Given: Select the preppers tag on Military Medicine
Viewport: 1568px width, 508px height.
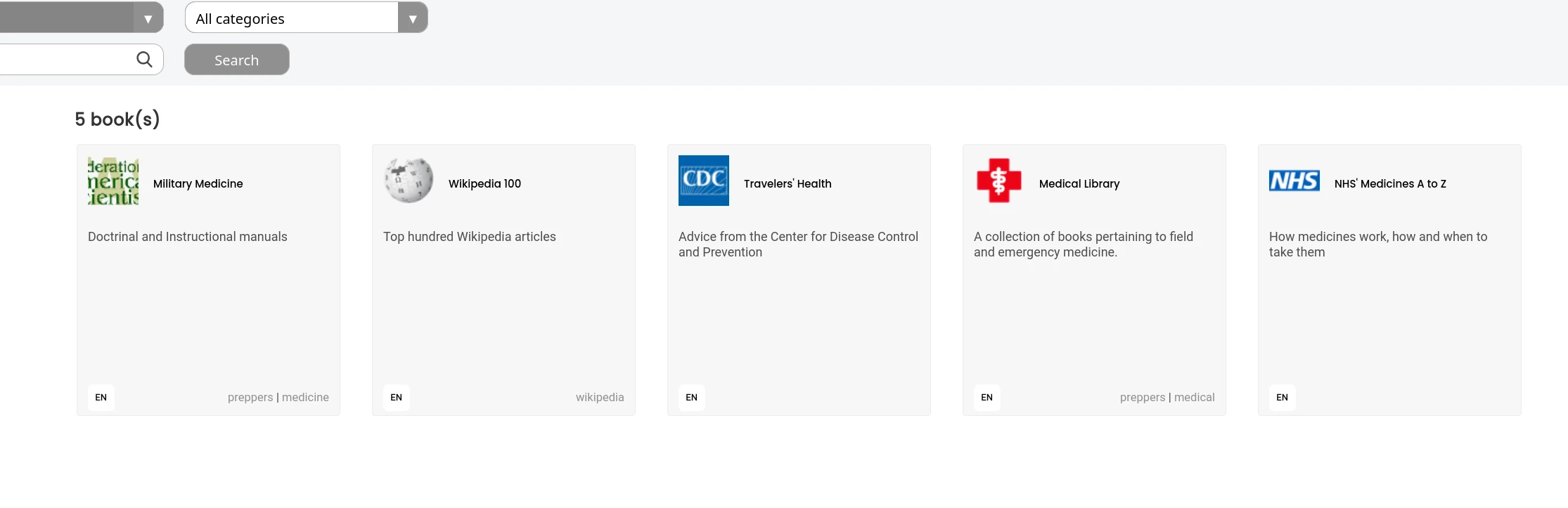Looking at the screenshot, I should coord(250,398).
